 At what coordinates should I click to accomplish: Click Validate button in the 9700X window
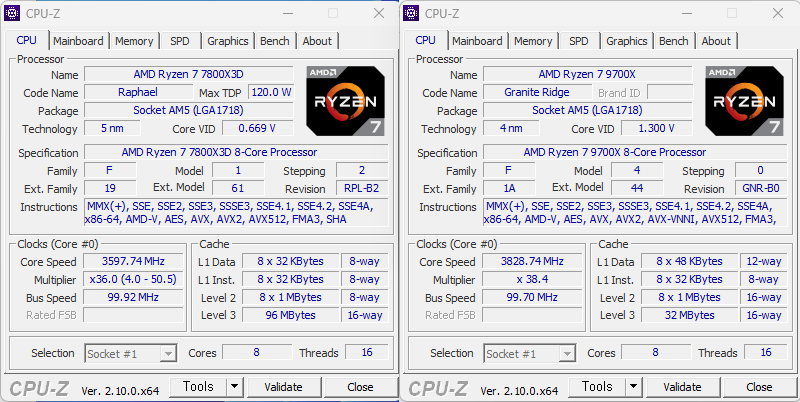pos(682,387)
